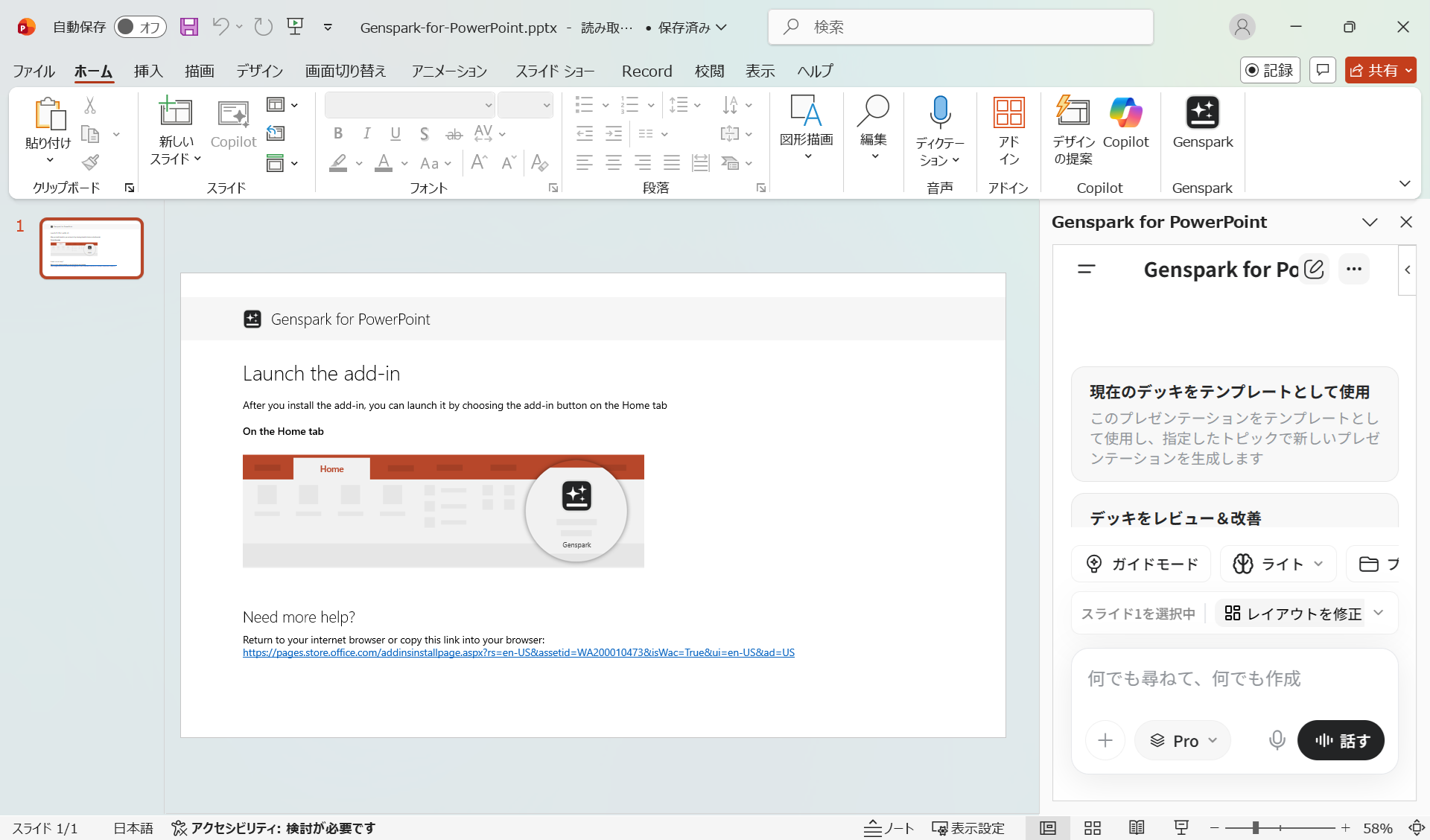The width and height of the screenshot is (1430, 840).
Task: Open the 表示 ribbon tab
Action: pyautogui.click(x=760, y=71)
